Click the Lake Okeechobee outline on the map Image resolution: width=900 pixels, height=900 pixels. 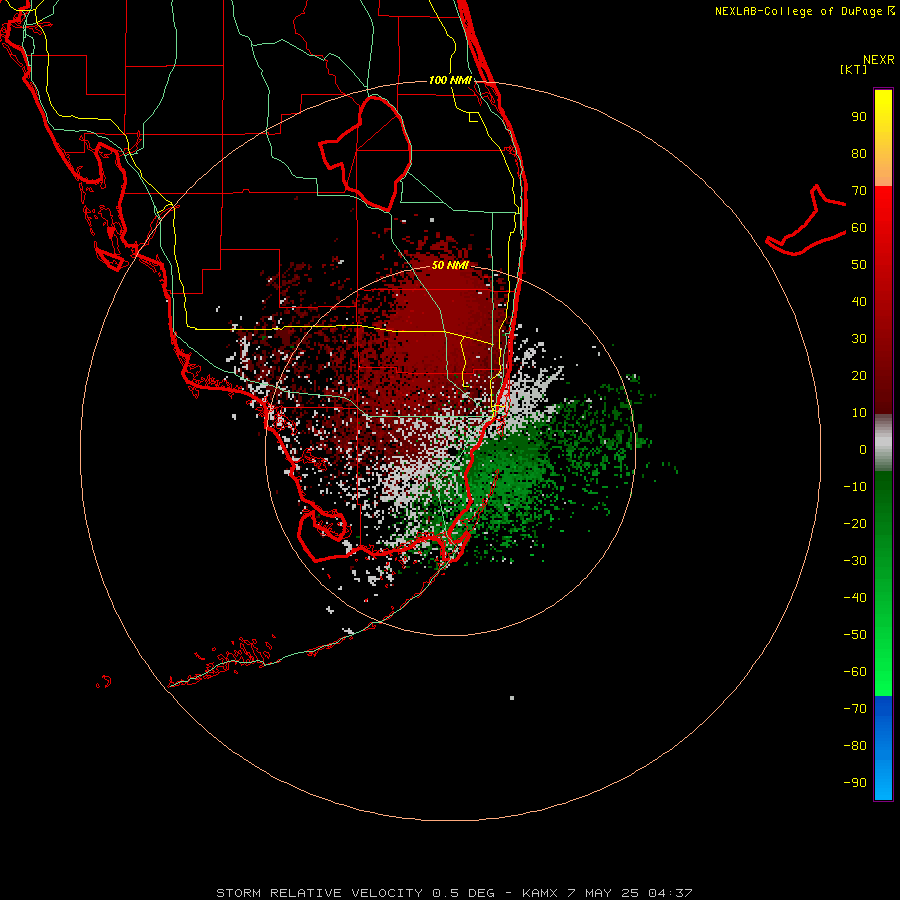pos(366,152)
